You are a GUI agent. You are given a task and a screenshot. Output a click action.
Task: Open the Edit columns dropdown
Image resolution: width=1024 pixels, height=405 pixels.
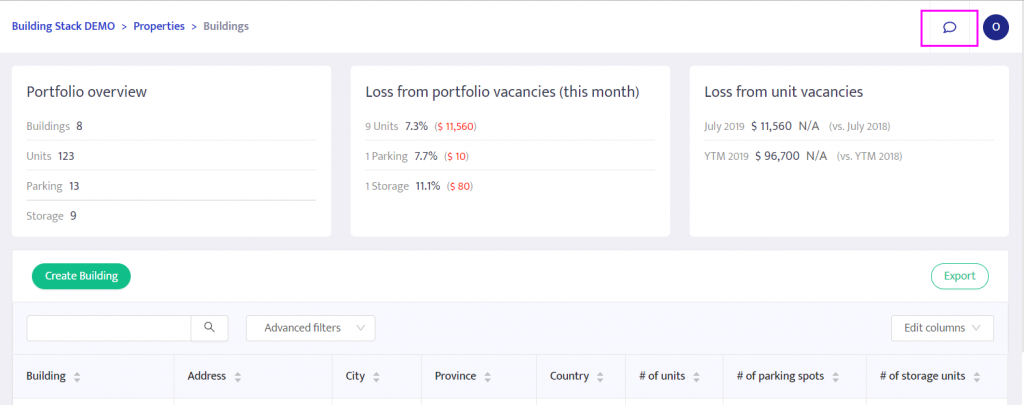[x=942, y=328]
